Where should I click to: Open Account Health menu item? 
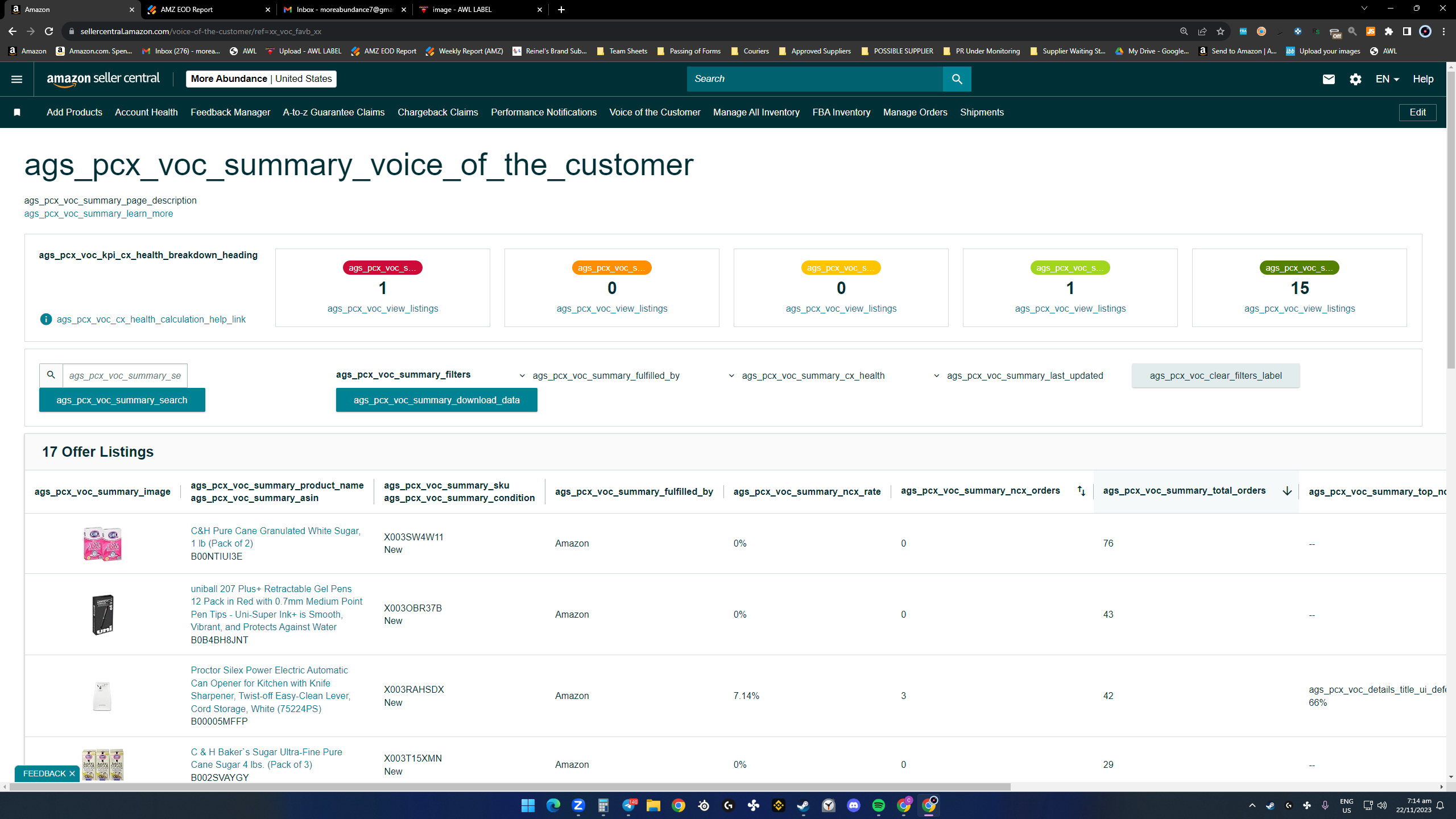click(146, 112)
